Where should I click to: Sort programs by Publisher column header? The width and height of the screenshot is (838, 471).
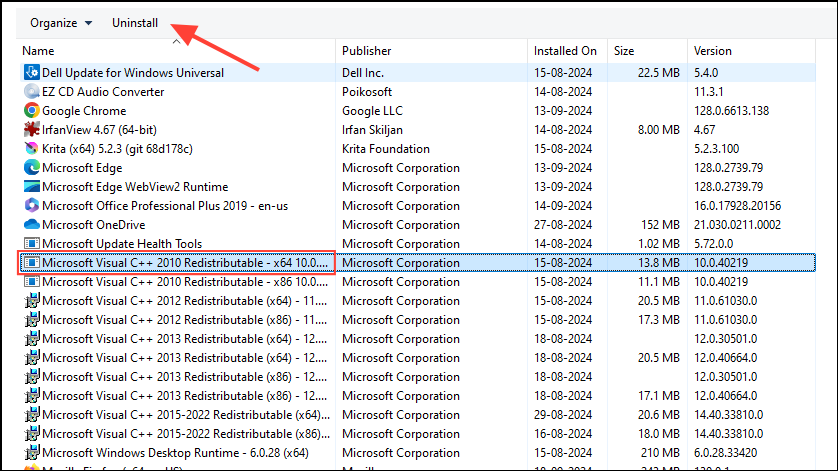point(367,51)
